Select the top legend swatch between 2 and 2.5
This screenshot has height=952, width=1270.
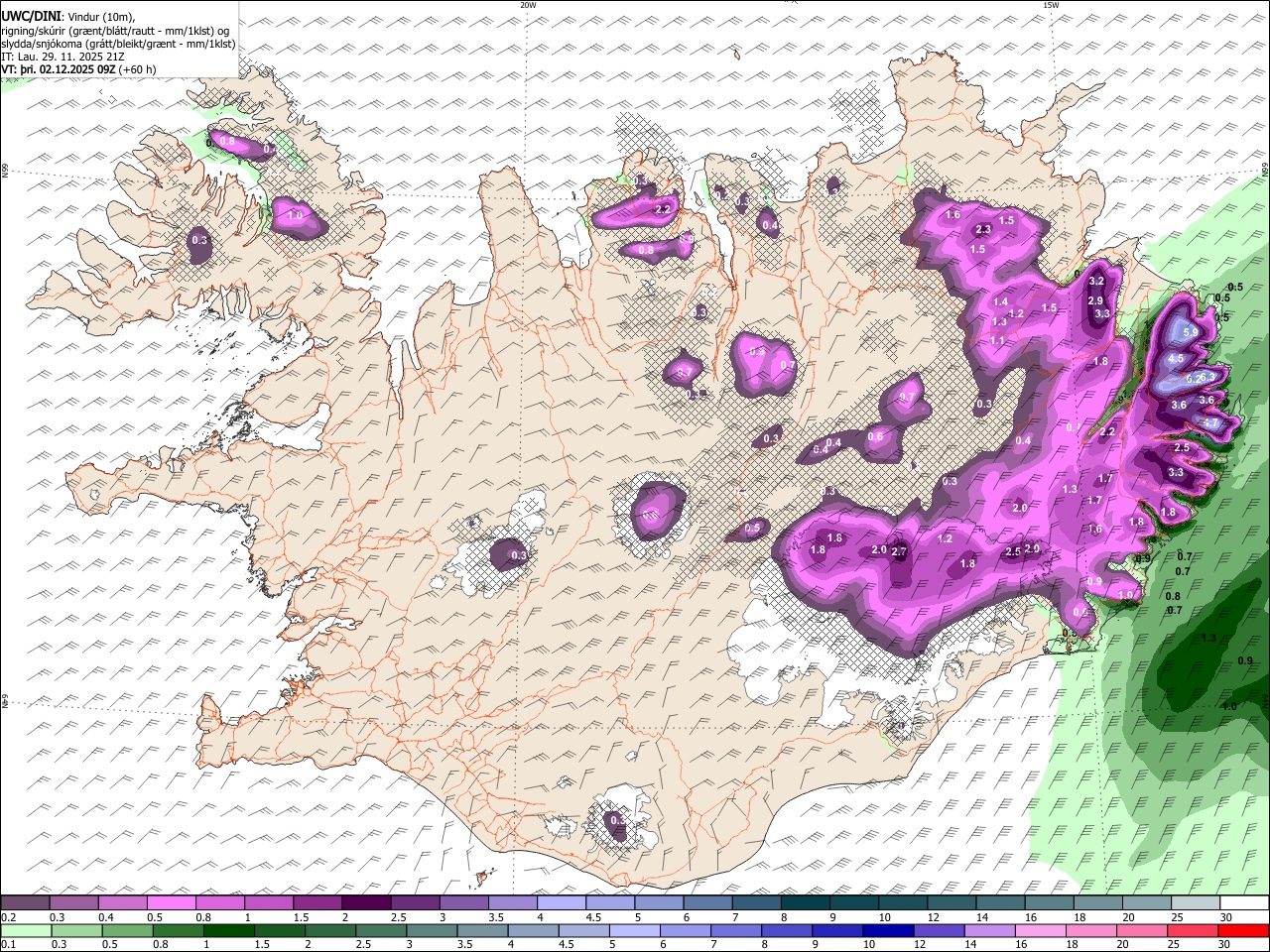coord(367,902)
